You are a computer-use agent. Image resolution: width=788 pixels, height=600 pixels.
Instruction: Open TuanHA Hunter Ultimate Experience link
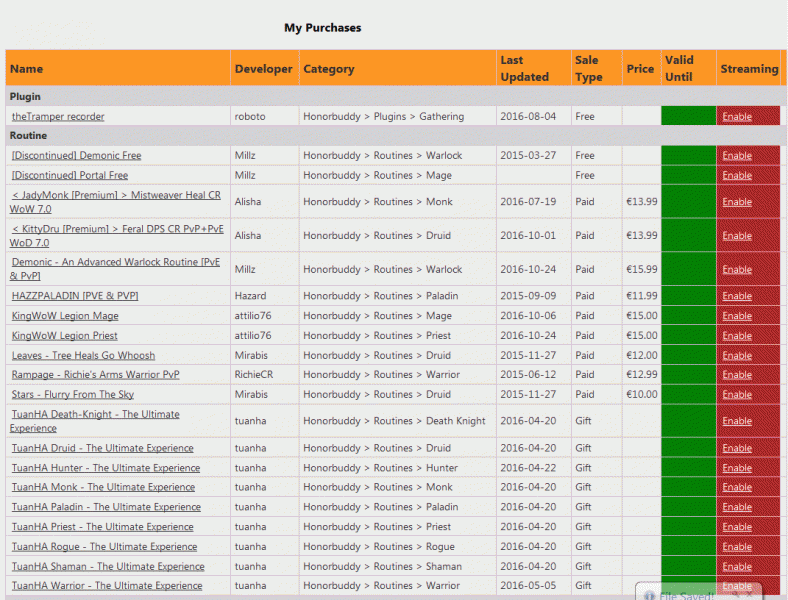point(106,468)
